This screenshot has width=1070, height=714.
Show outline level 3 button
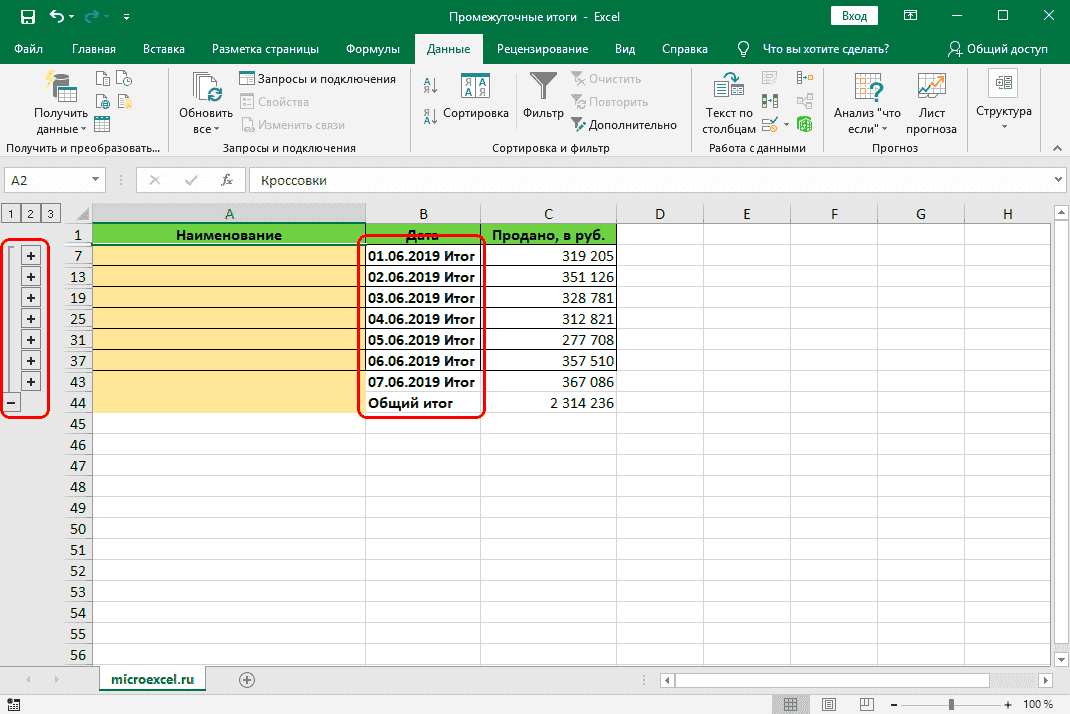pos(51,213)
